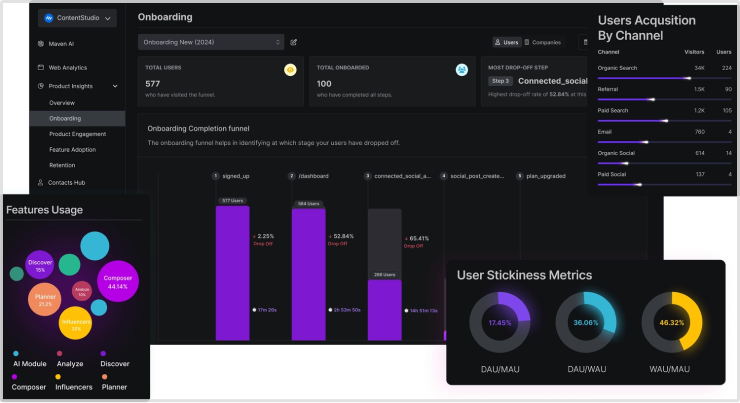The image size is (740, 403).
Task: Click the 17m 20s time marker
Action: (265, 310)
